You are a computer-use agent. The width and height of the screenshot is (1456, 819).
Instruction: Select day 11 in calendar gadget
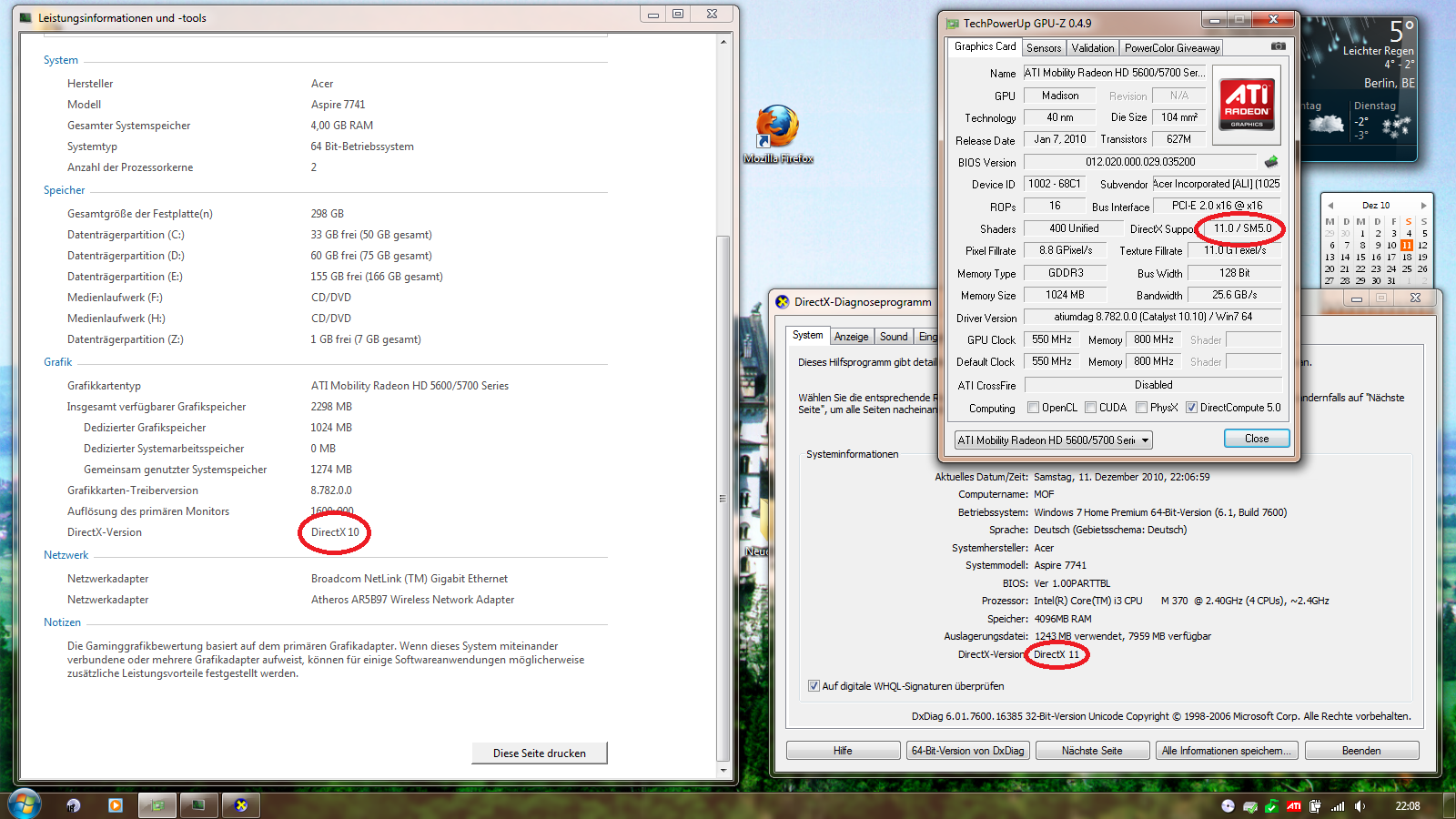click(1407, 245)
